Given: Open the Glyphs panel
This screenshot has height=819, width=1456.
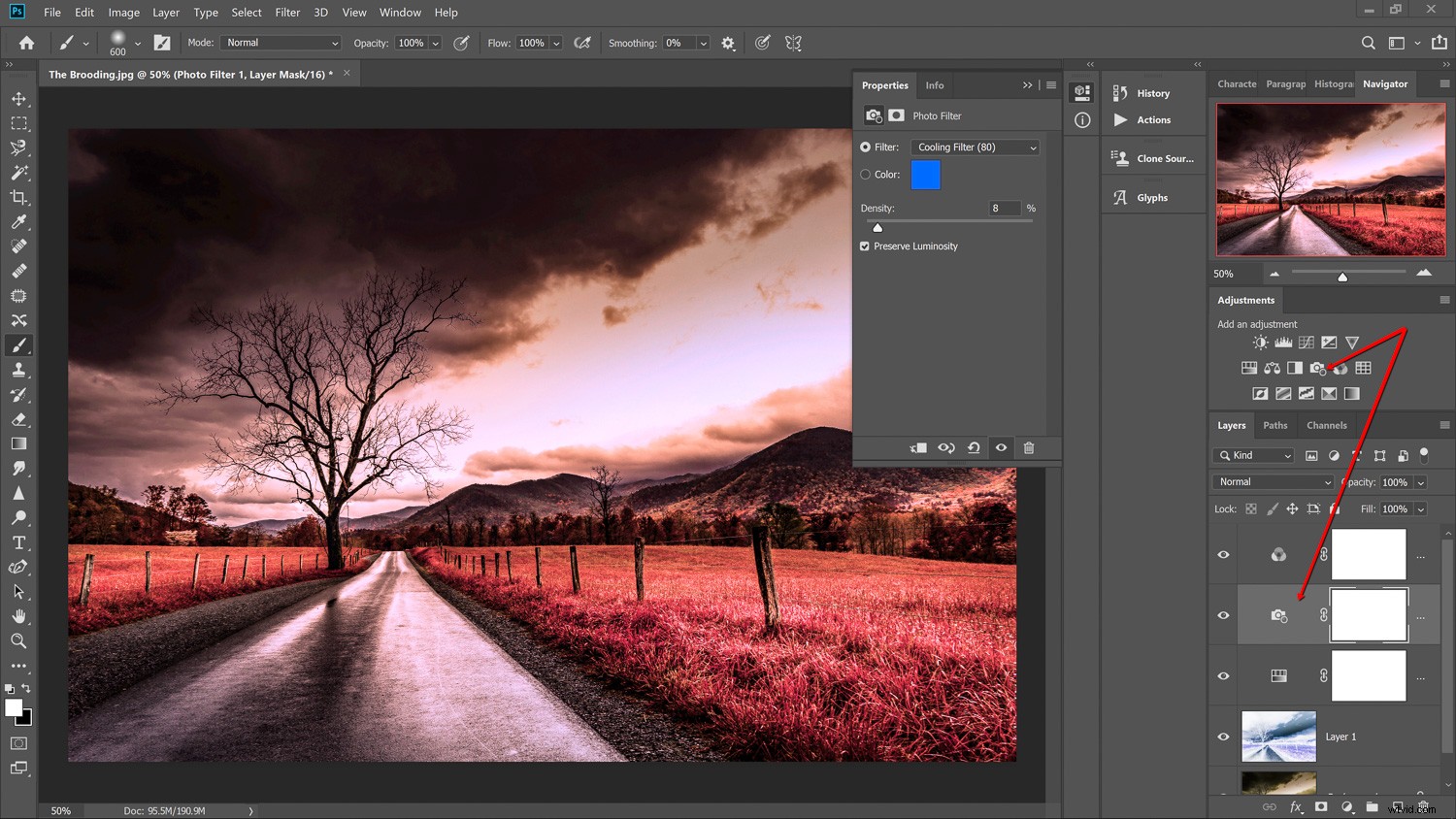Looking at the screenshot, I should (x=1151, y=196).
